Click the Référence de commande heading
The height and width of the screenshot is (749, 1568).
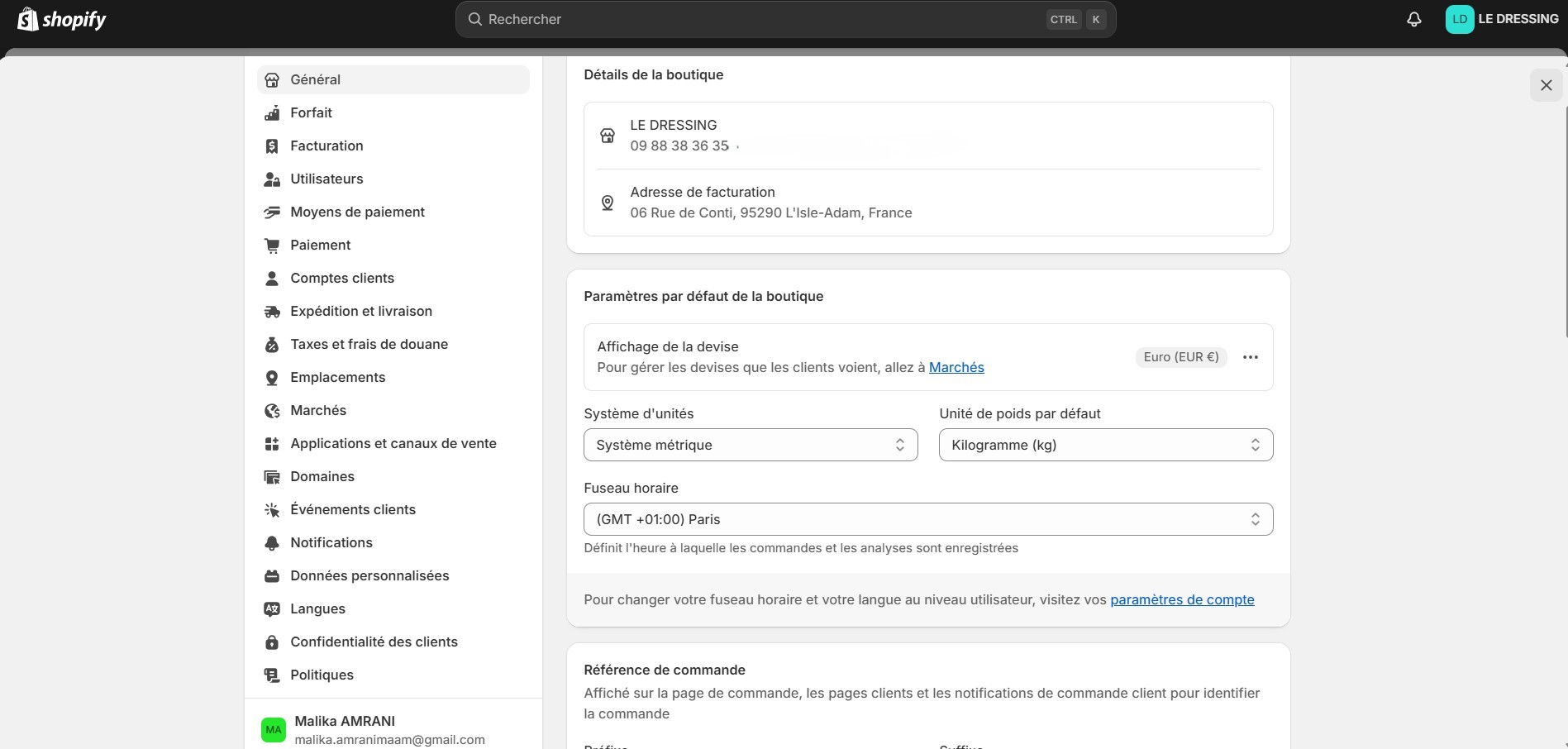tap(665, 670)
